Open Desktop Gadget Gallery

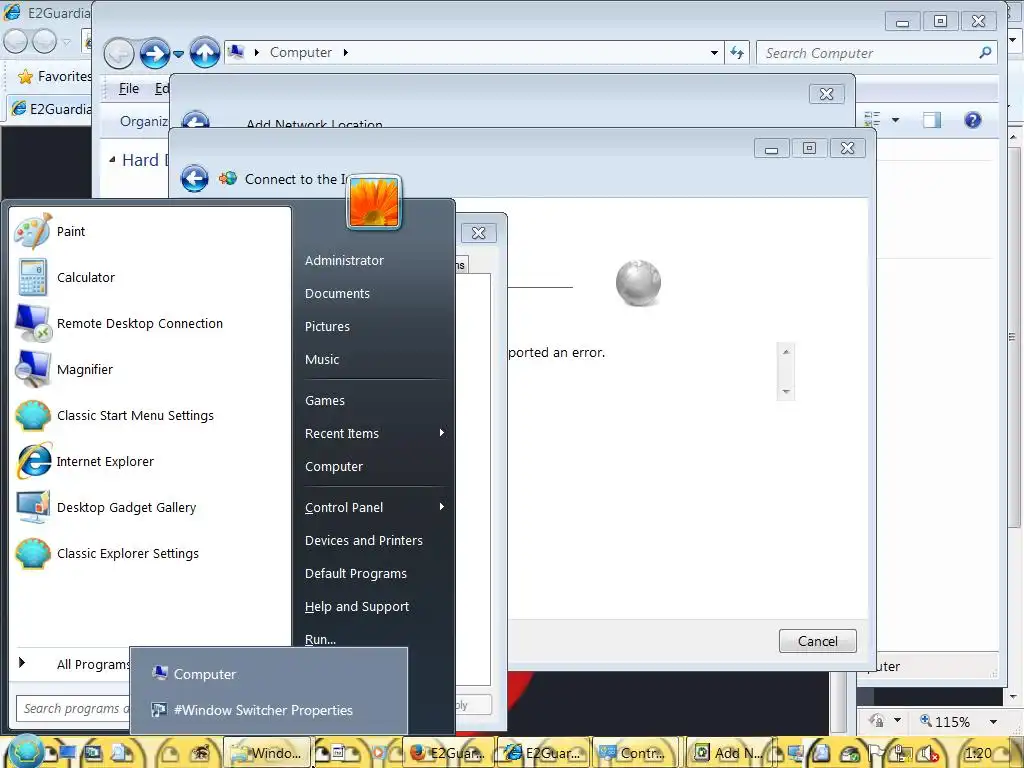150,507
